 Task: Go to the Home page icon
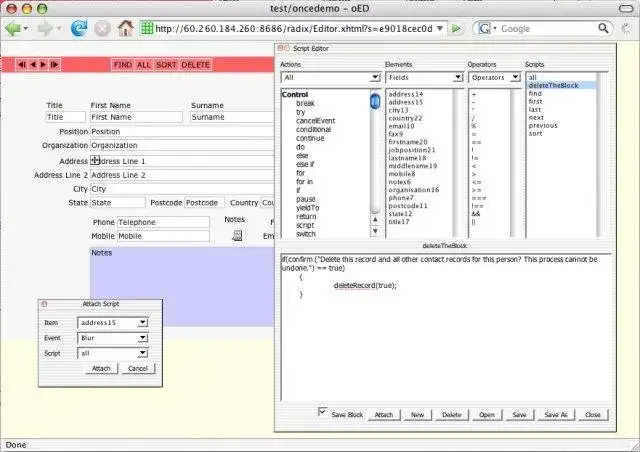(125, 28)
